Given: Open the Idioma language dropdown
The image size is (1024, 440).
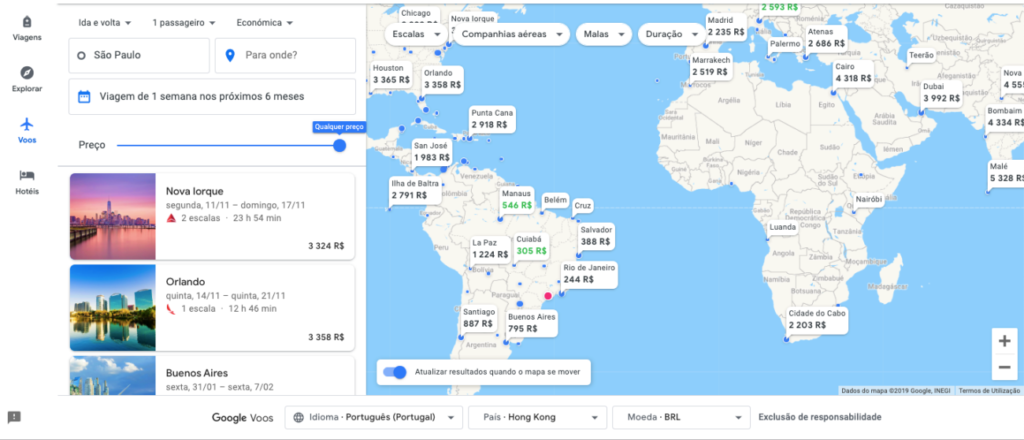Looking at the screenshot, I should point(374,417).
